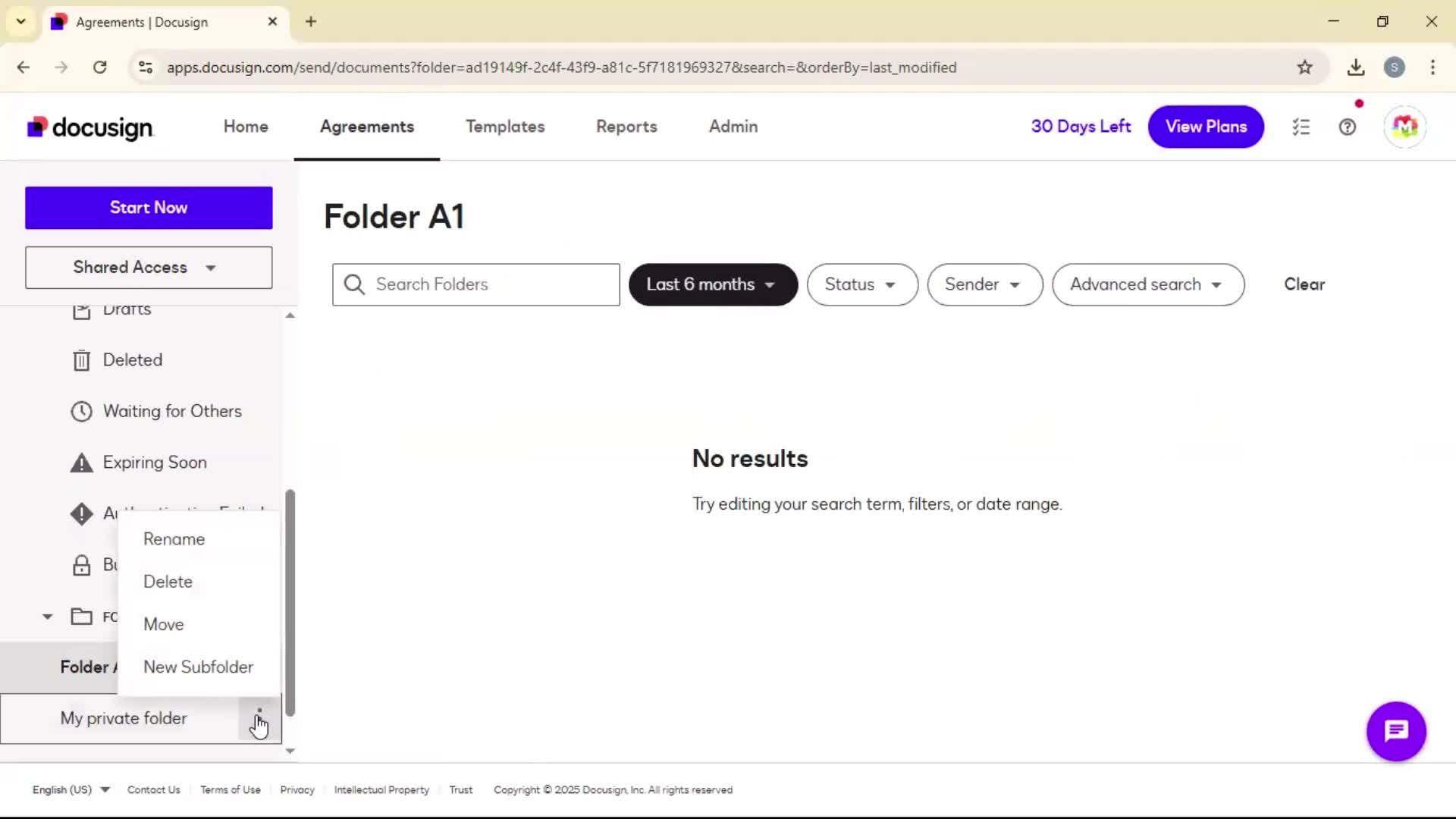Open the Terms of Use footer link
1456x819 pixels.
pyautogui.click(x=231, y=789)
